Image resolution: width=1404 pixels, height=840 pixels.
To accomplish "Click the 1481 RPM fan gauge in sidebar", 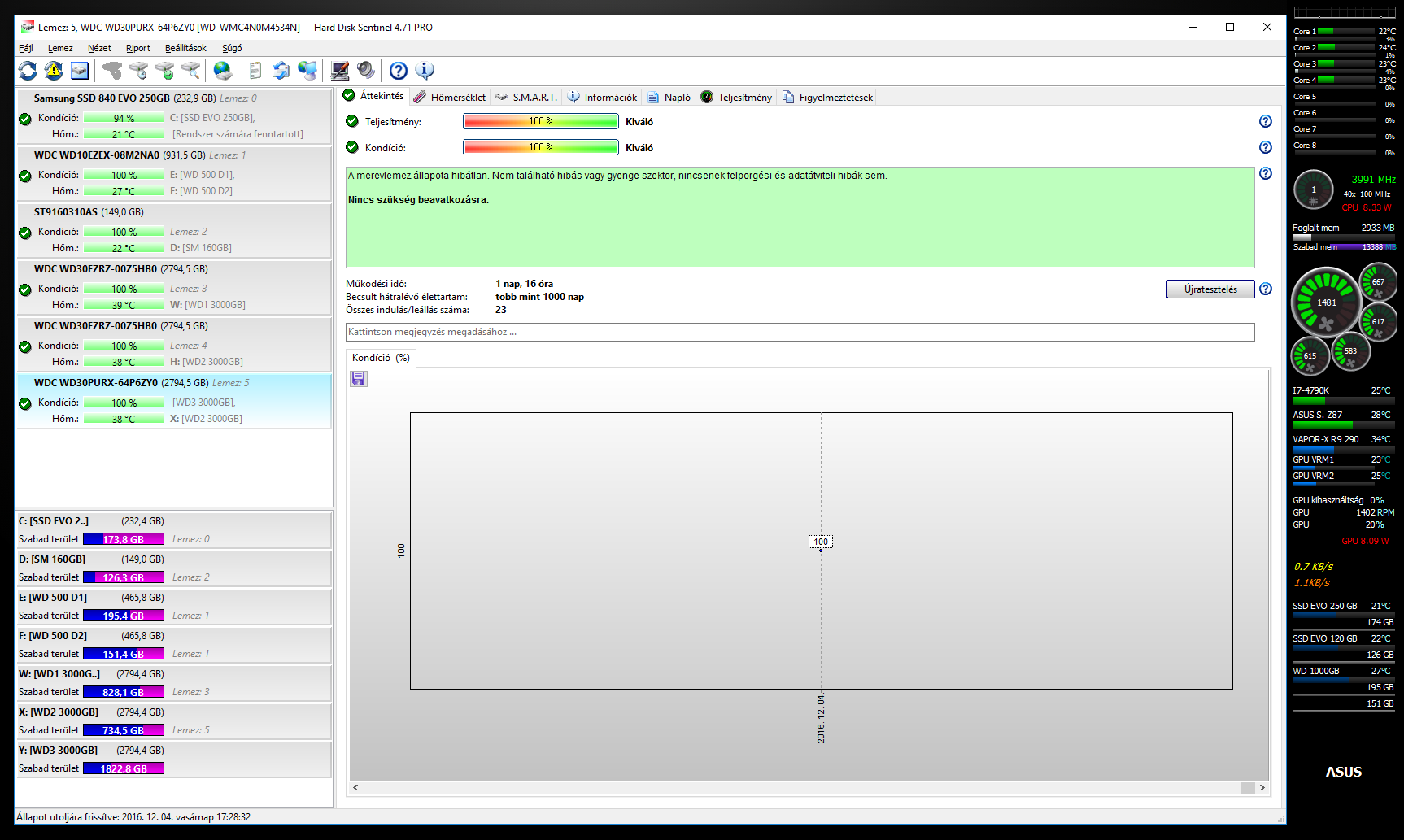I will point(1326,302).
